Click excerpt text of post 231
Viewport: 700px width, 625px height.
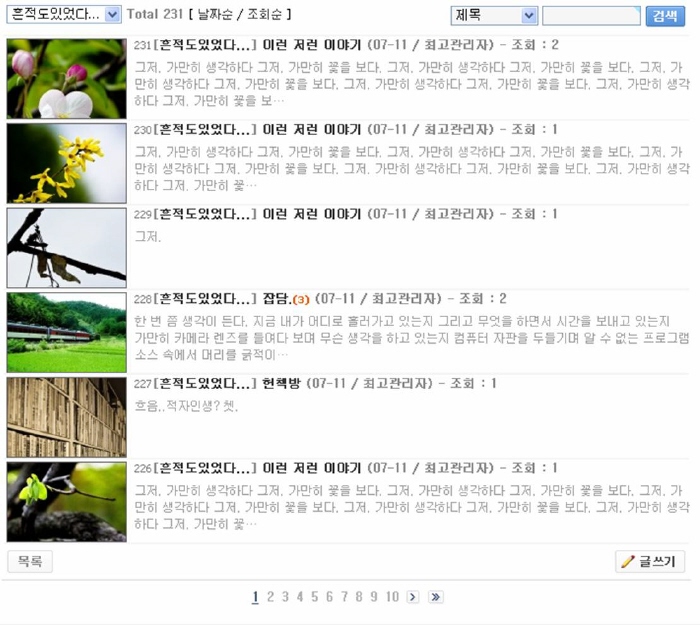pyautogui.click(x=412, y=84)
